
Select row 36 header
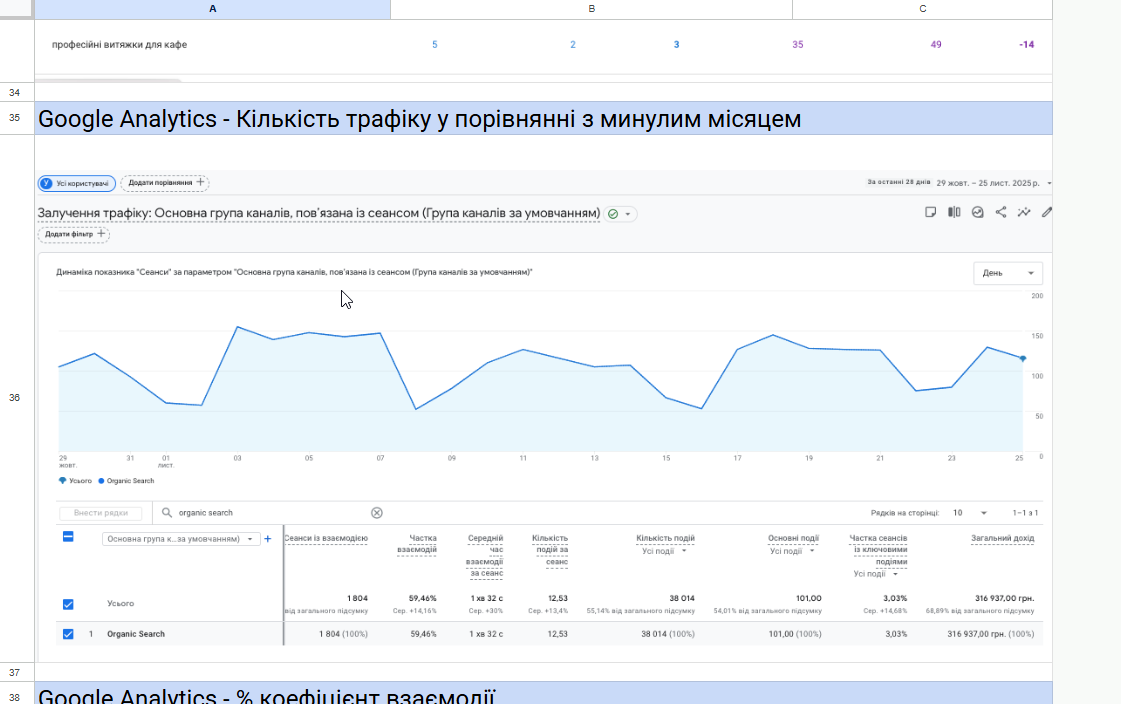click(16, 398)
